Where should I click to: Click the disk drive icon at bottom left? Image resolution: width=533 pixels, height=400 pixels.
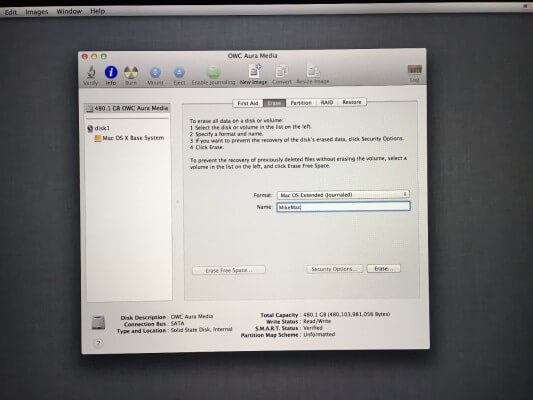(x=99, y=323)
